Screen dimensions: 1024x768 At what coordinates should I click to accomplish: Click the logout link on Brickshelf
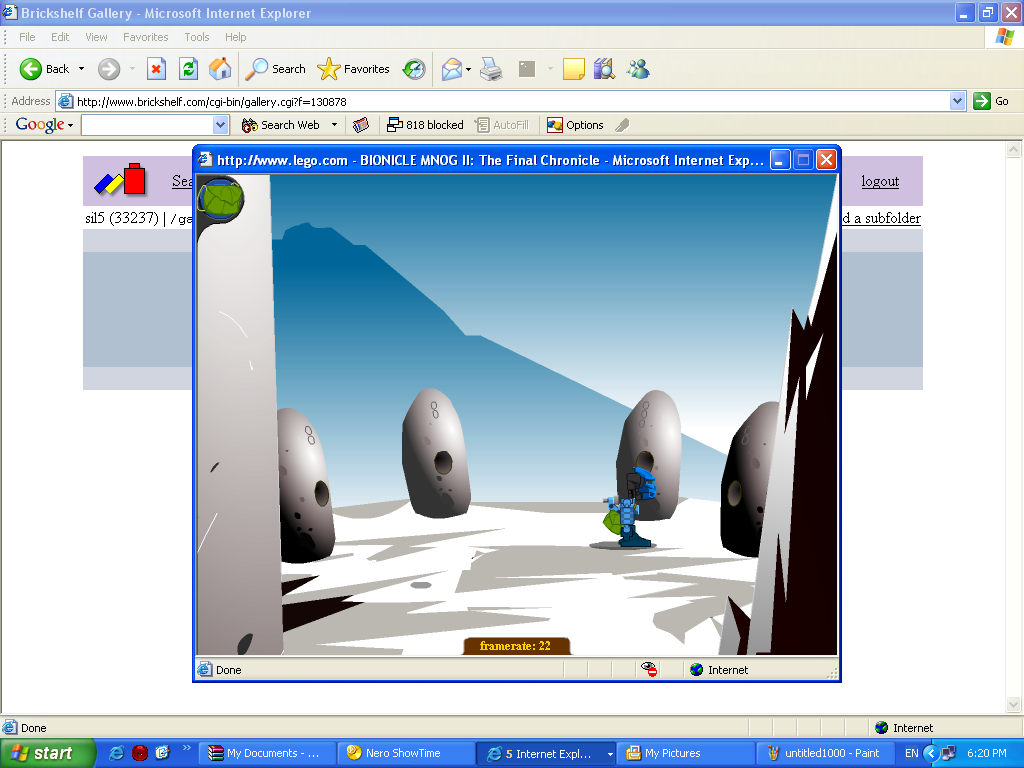(x=880, y=181)
